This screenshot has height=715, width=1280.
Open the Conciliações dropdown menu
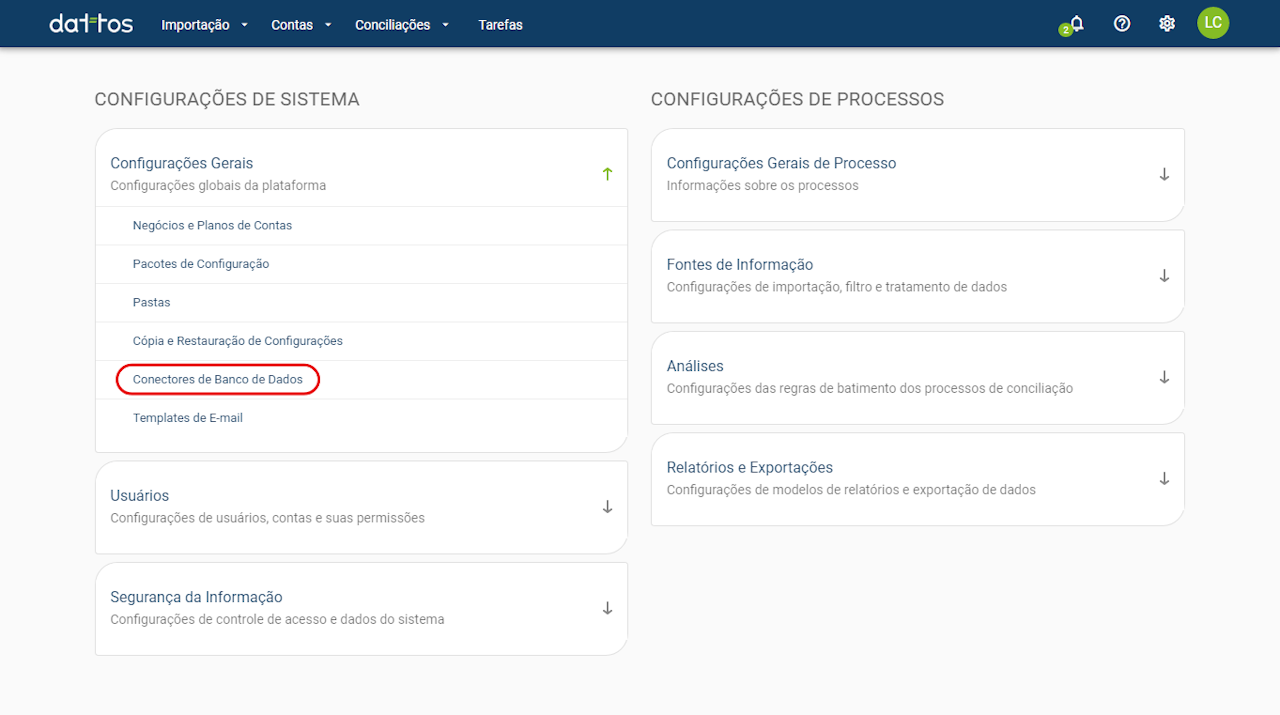(x=401, y=25)
